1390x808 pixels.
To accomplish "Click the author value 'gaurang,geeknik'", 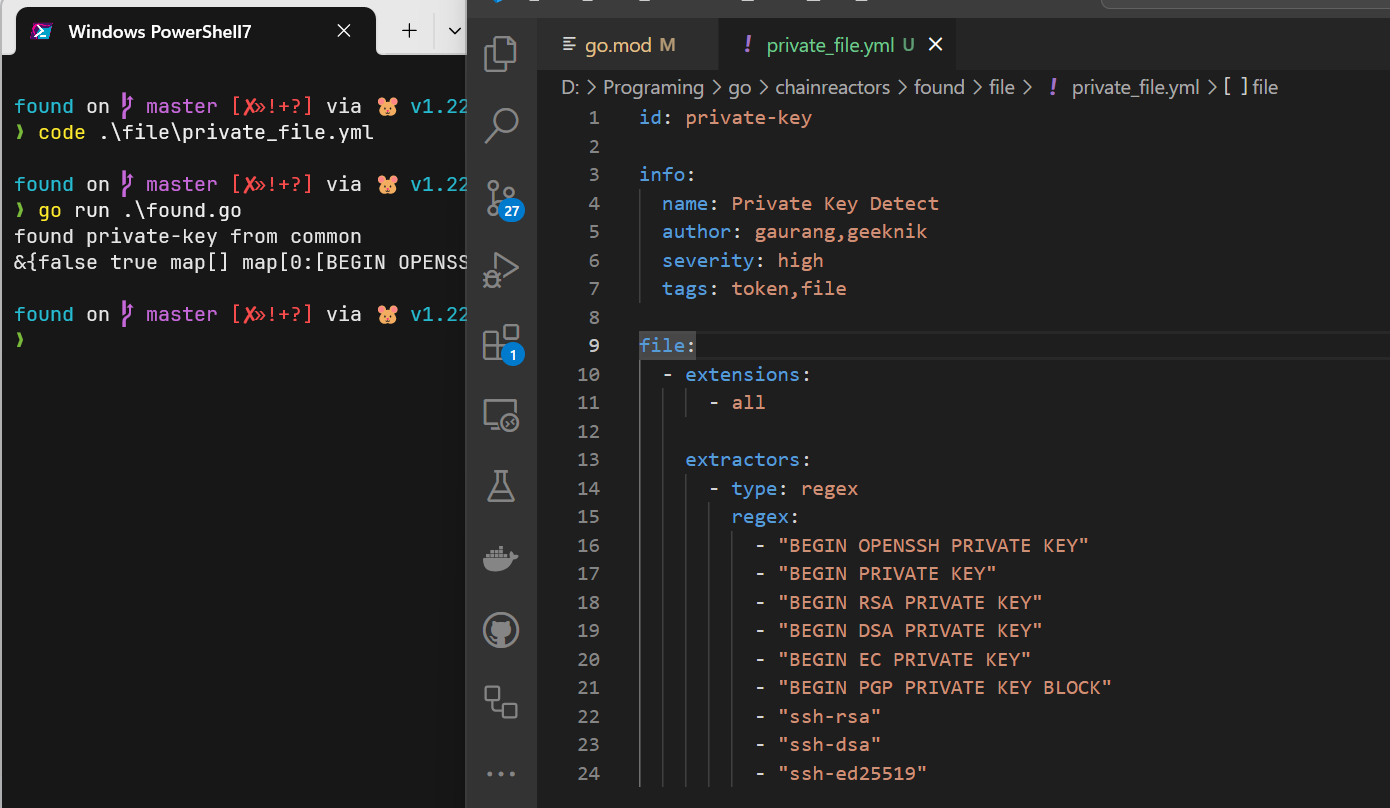I will 841,232.
